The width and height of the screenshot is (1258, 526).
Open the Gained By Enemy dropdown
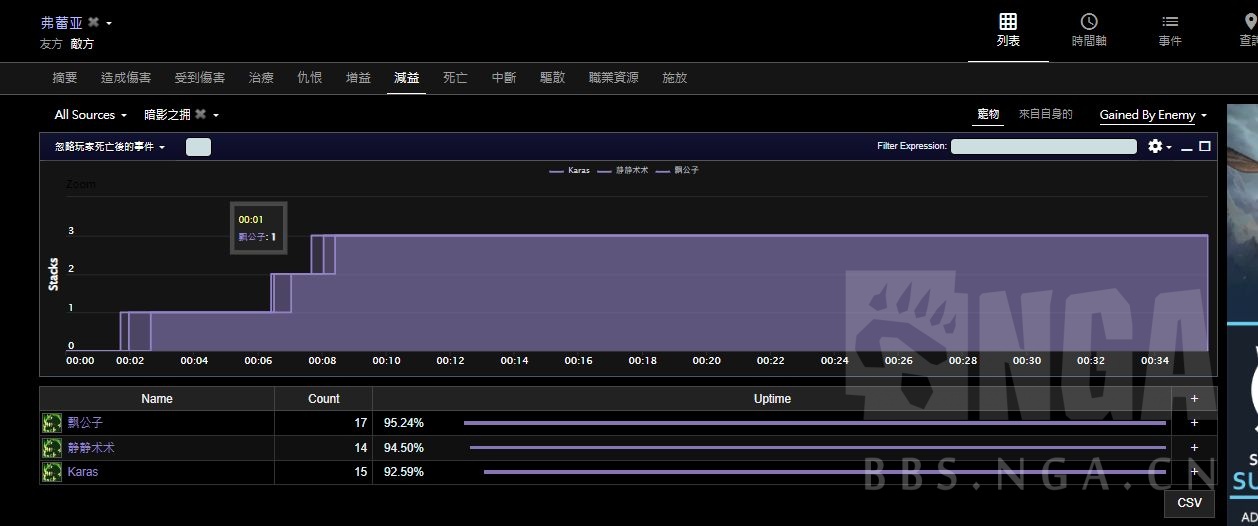[1153, 115]
